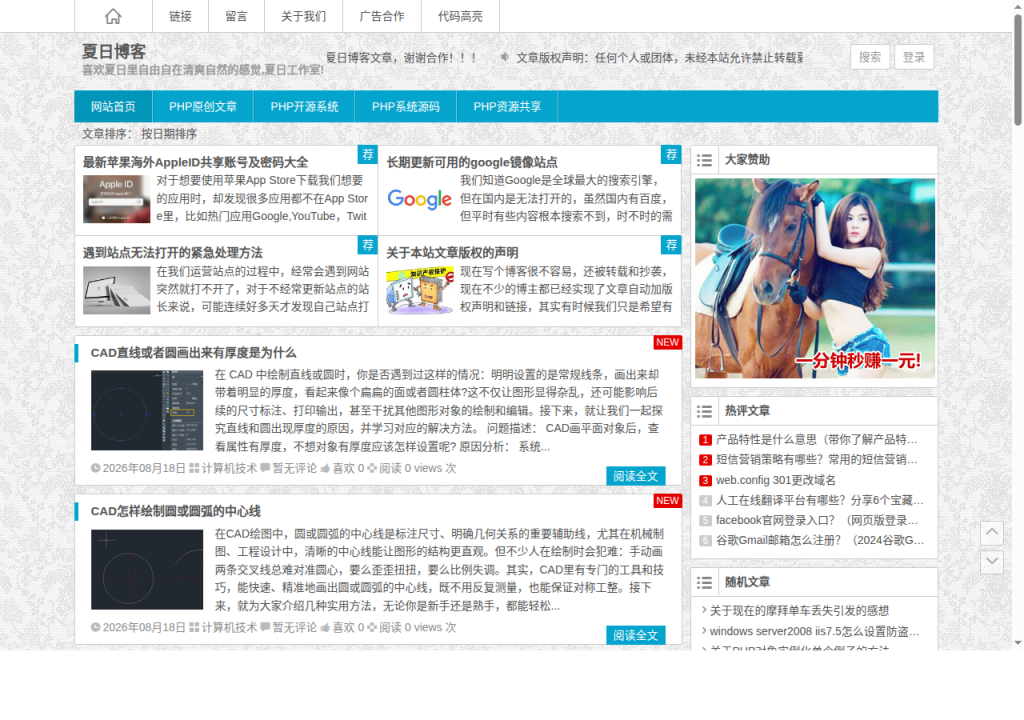Click the list icon beside 大家赞助
This screenshot has height=720, width=1024.
(704, 160)
